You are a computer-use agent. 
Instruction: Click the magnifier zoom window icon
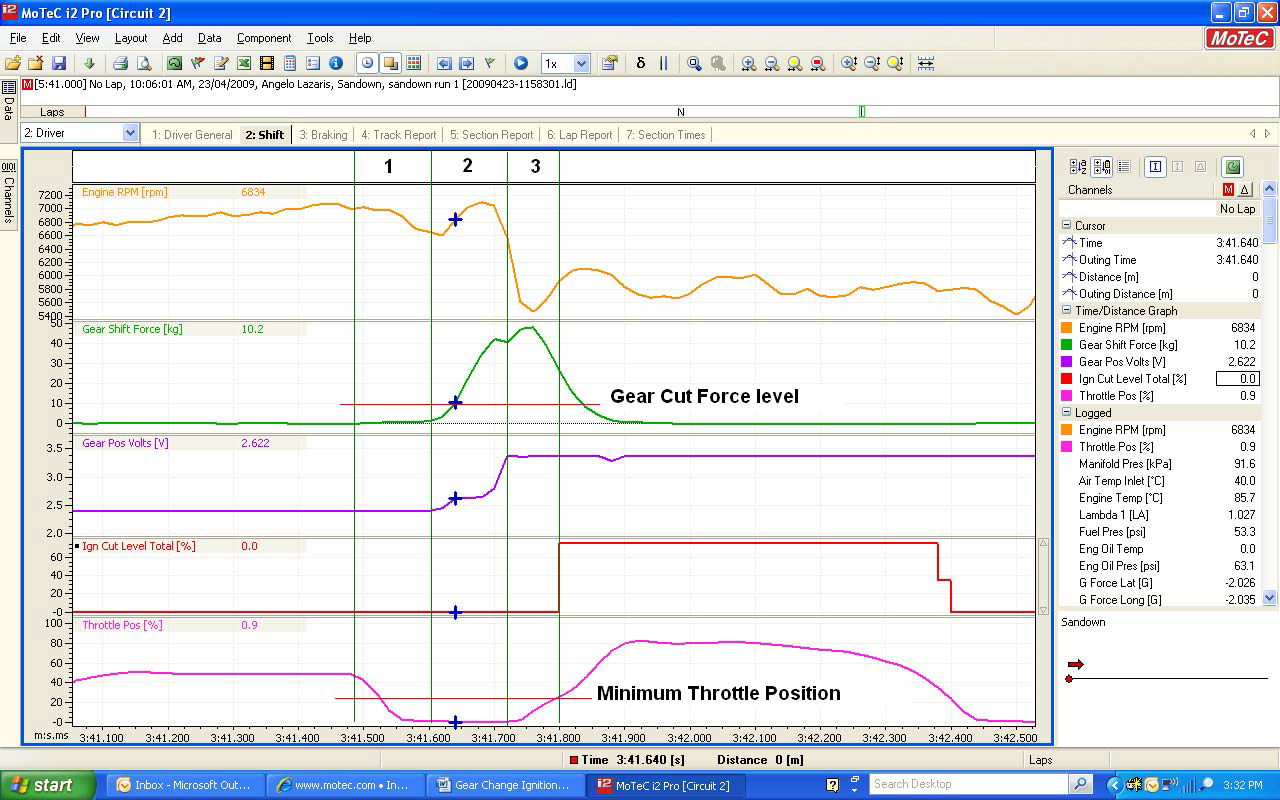click(694, 63)
